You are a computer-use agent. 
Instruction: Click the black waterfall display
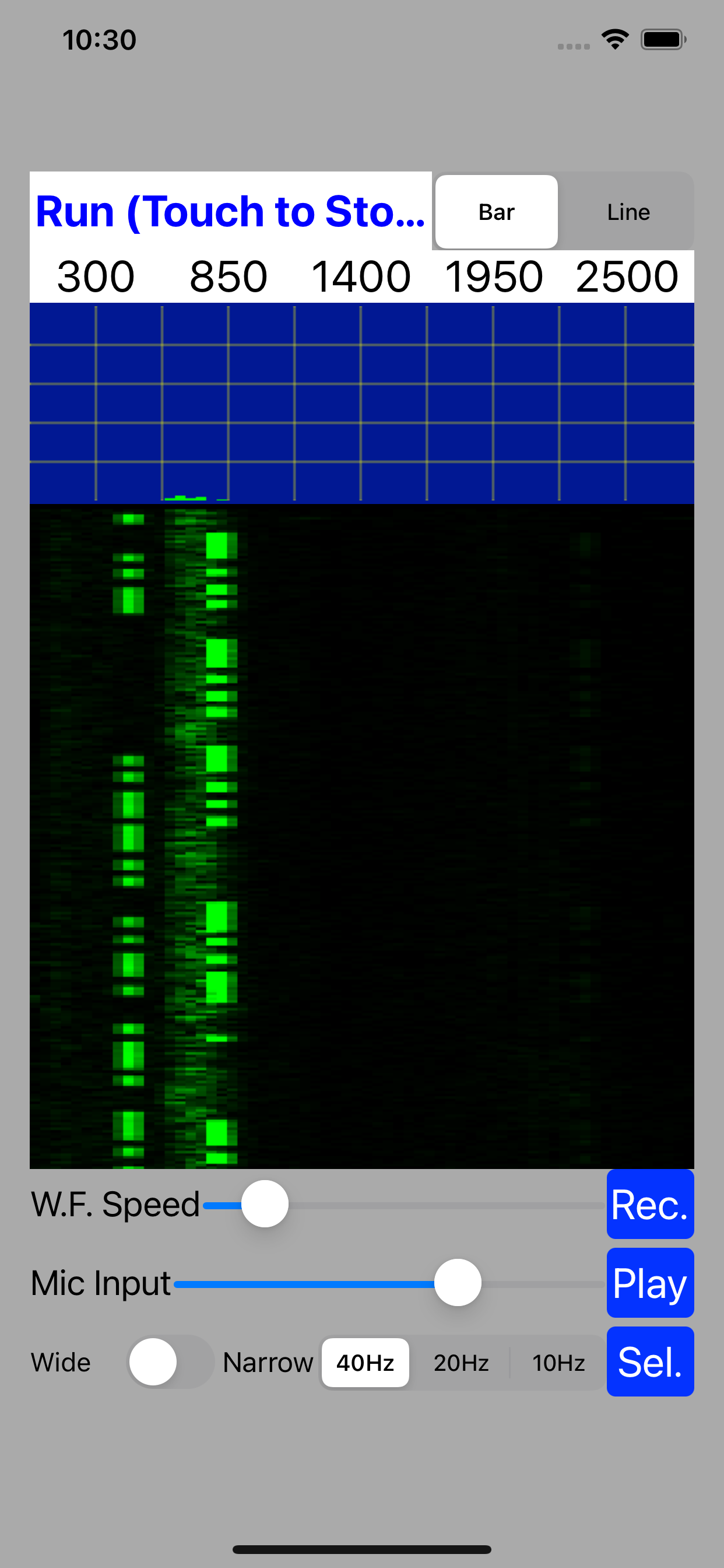point(362,836)
